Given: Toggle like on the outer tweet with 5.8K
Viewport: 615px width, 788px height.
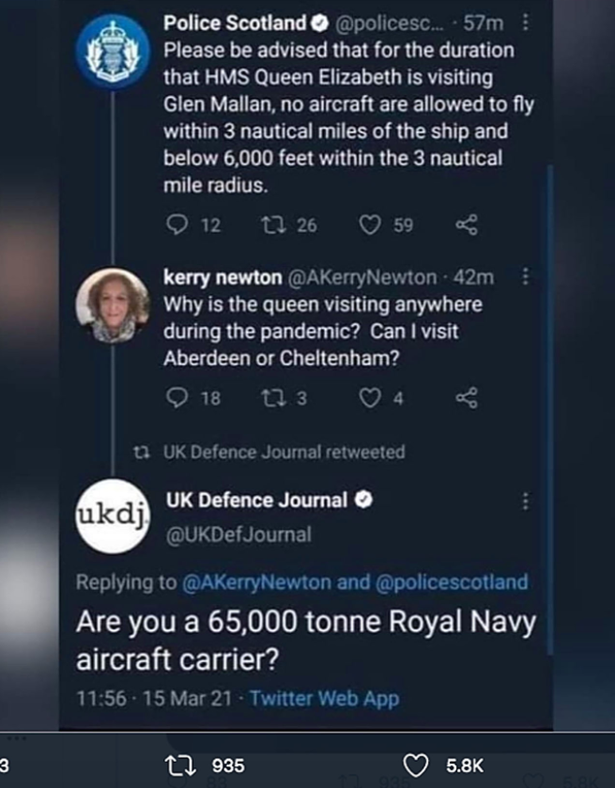Looking at the screenshot, I should pos(423,765).
